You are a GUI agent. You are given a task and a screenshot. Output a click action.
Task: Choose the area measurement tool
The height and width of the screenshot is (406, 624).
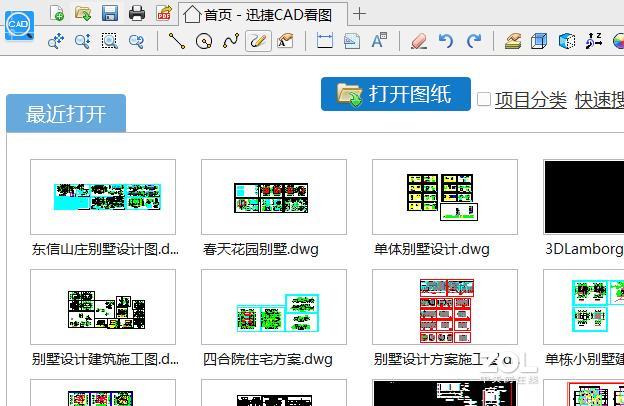point(352,41)
